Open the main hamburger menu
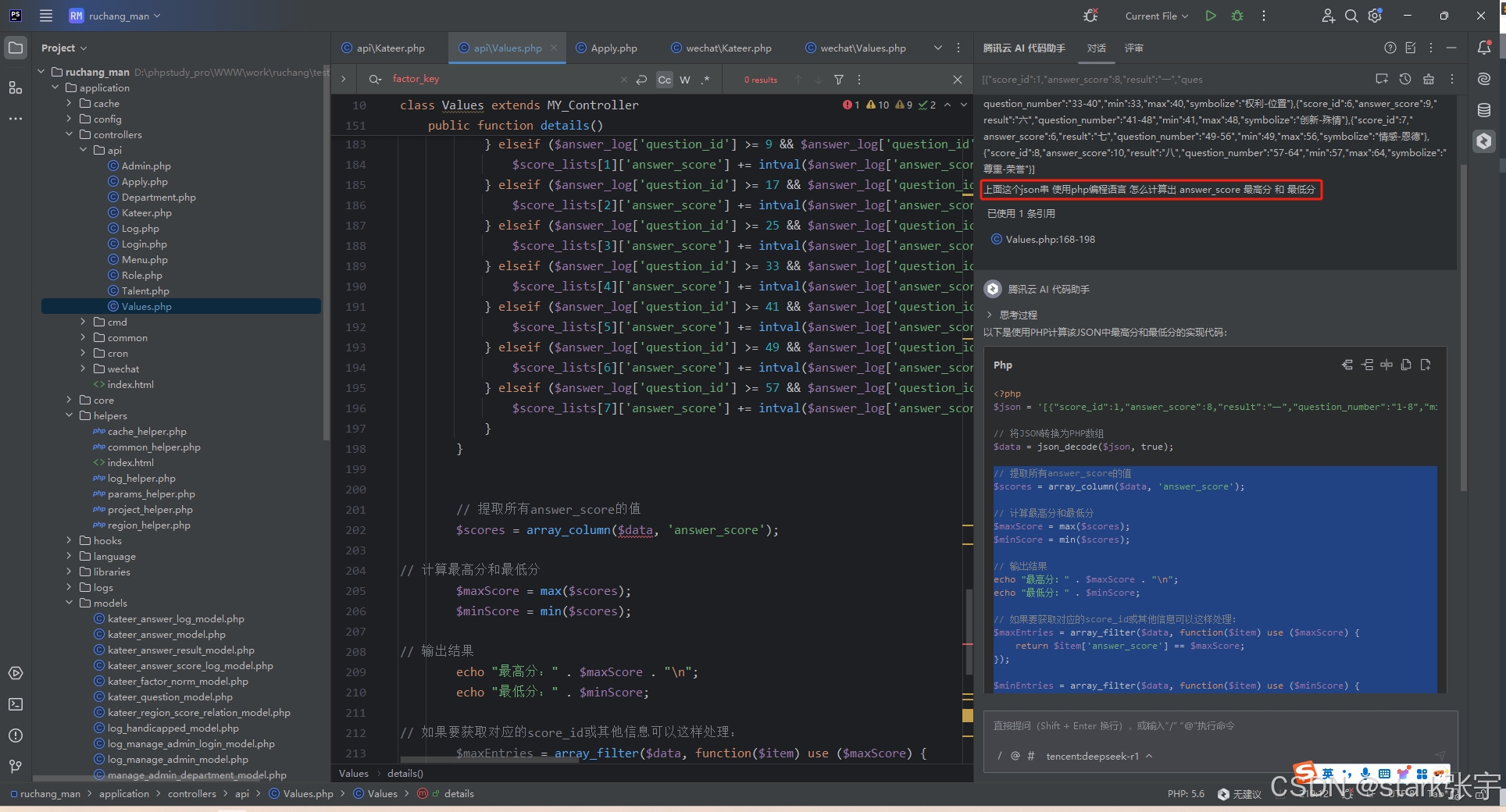The width and height of the screenshot is (1506, 812). [x=46, y=16]
